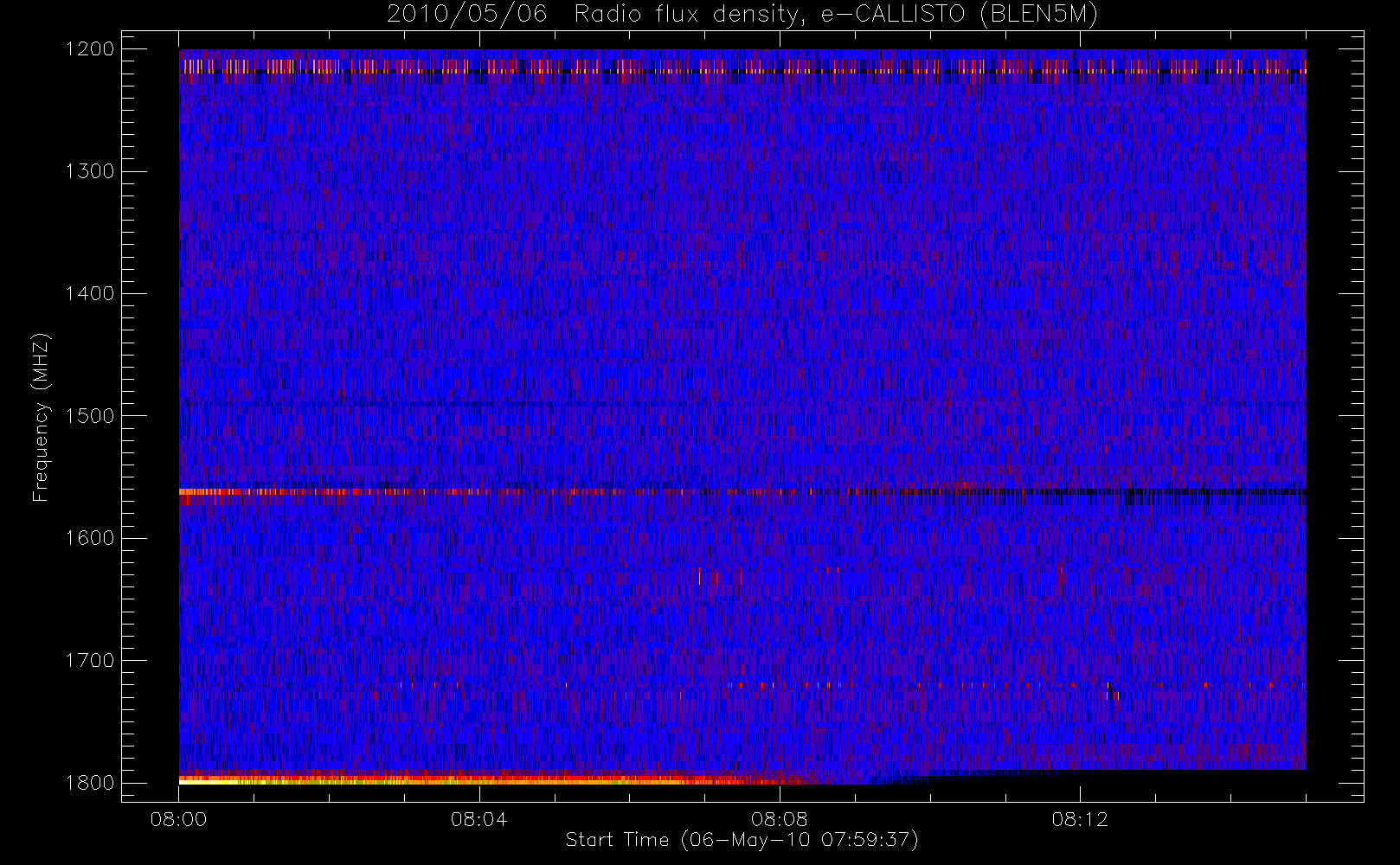This screenshot has width=1400, height=865.
Task: Click the bright interference line near 1560 MHz
Action: point(742,491)
